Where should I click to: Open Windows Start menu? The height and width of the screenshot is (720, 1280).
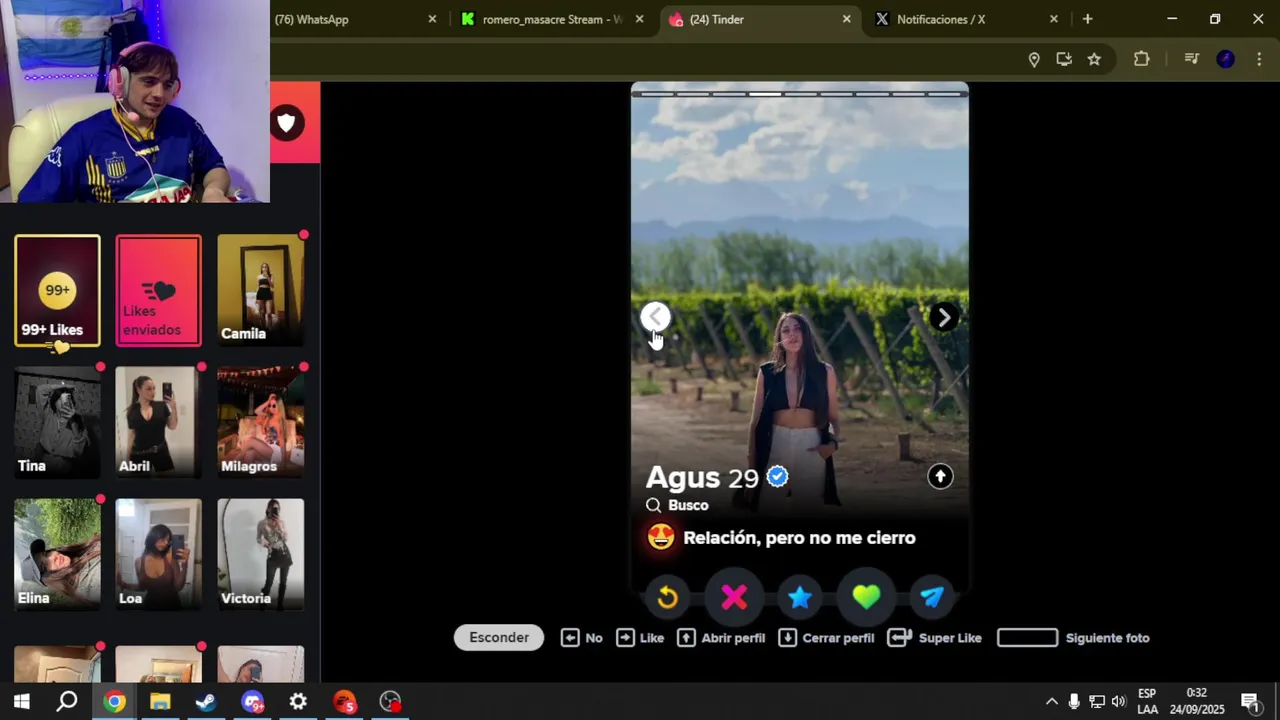pyautogui.click(x=21, y=701)
